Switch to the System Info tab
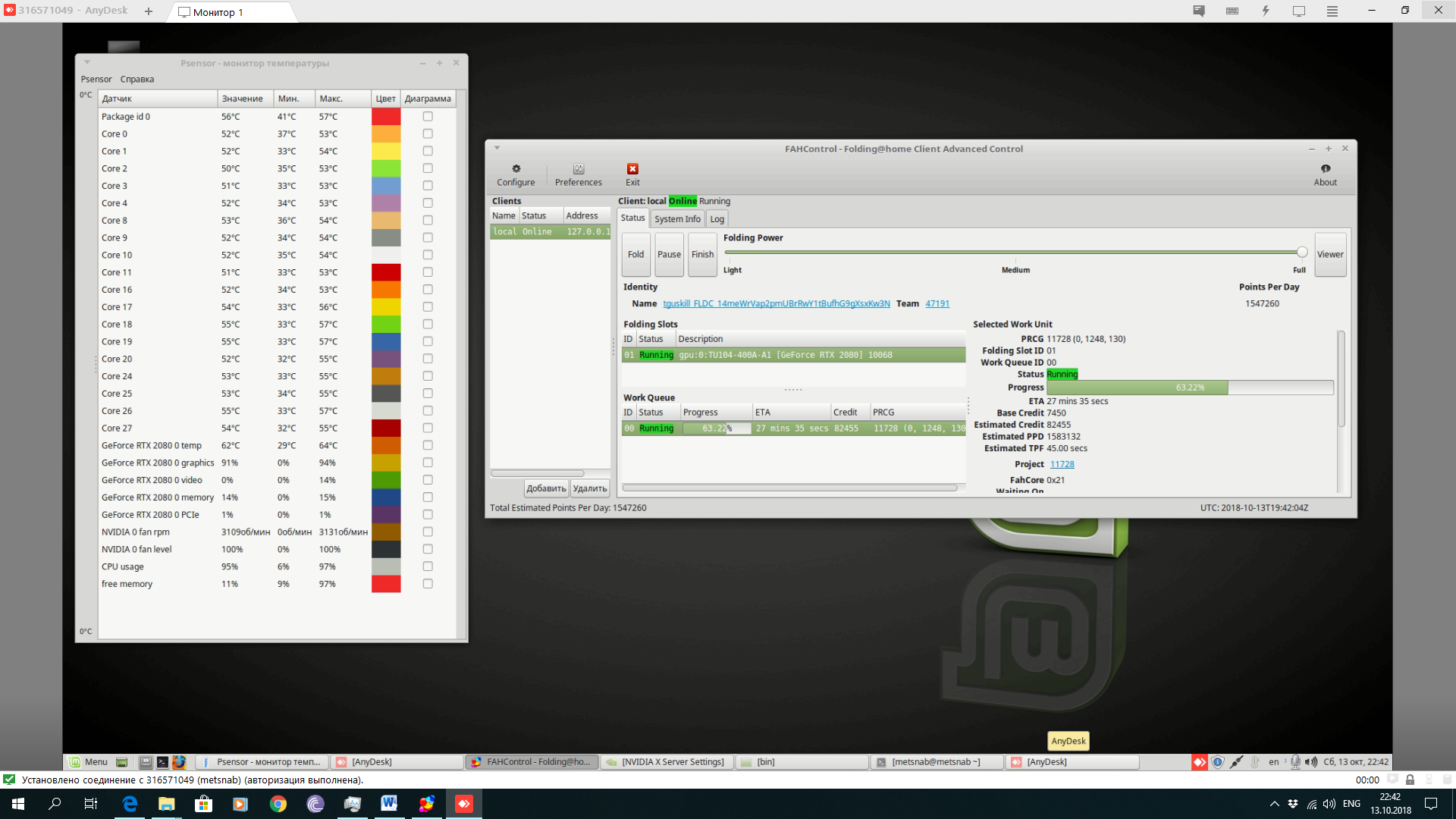Screen dimensions: 1456x819 click(677, 219)
